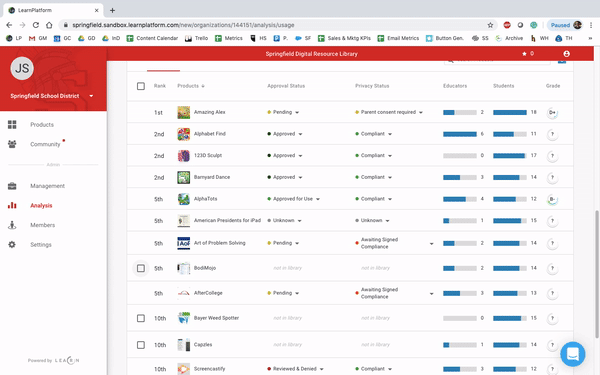Open the Chrome three-dot menu
This screenshot has width=600, height=375.
[x=591, y=25]
